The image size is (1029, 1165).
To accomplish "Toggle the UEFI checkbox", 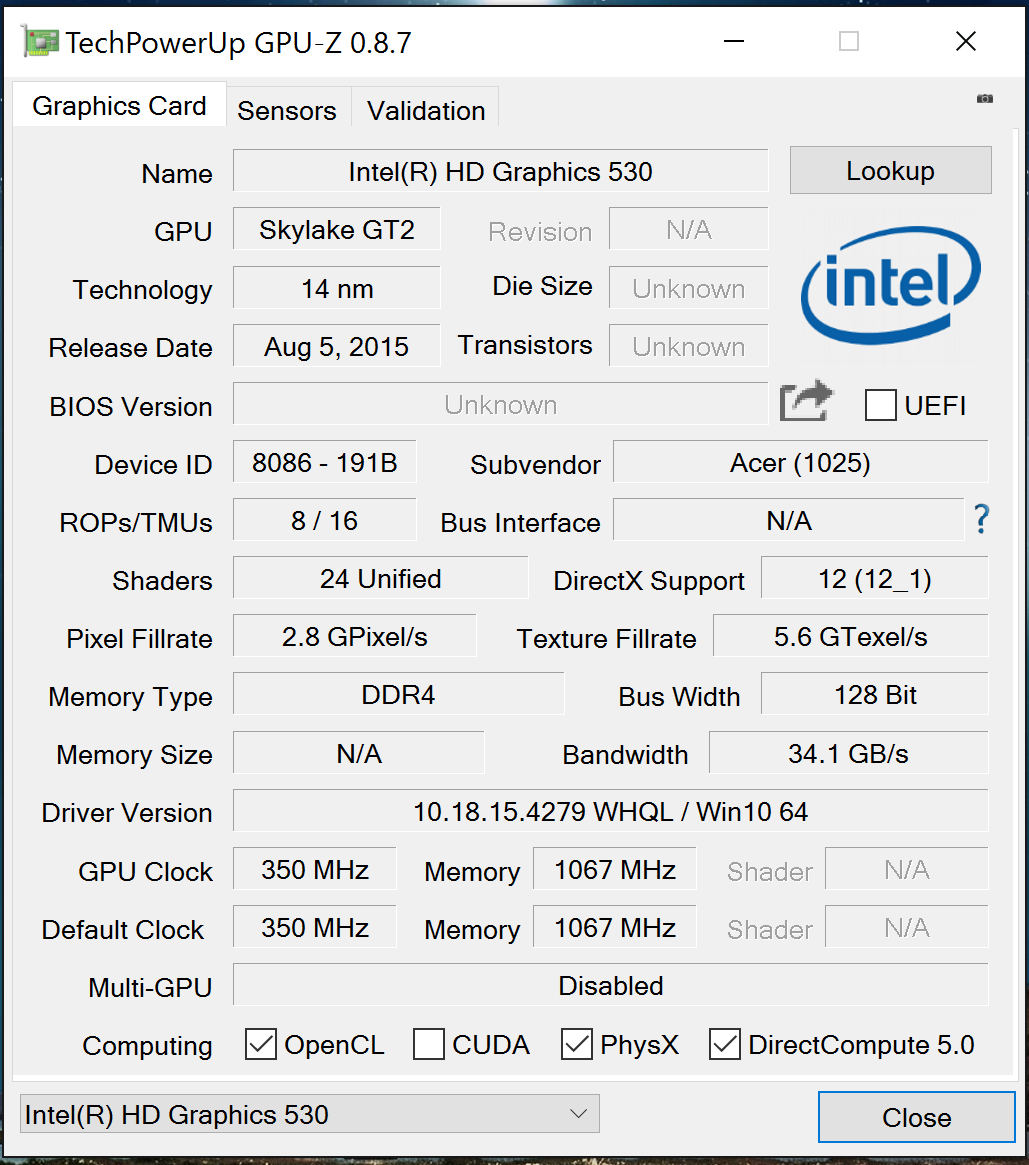I will point(880,405).
